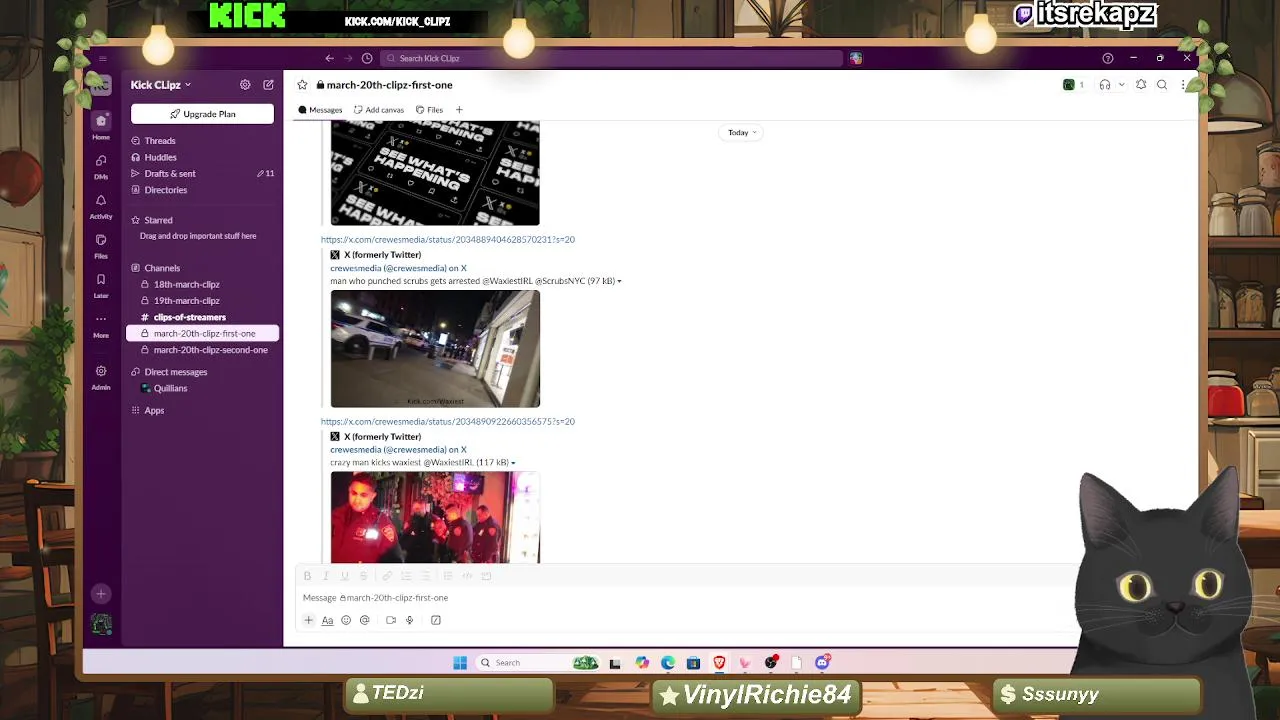This screenshot has width=1280, height=720.
Task: Open Quillians direct message
Action: 202,388
